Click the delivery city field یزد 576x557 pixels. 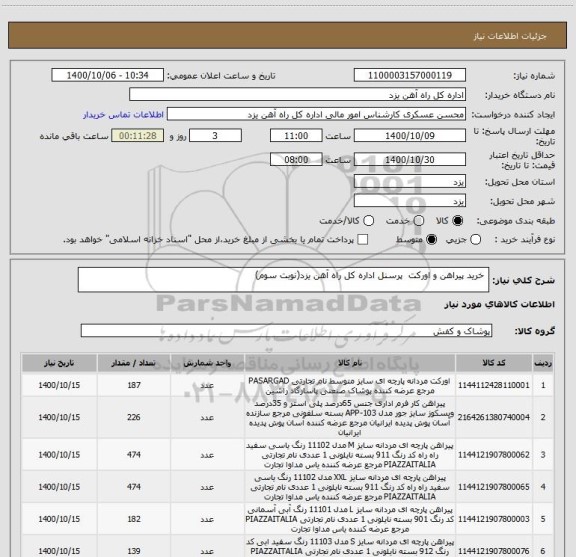point(410,201)
